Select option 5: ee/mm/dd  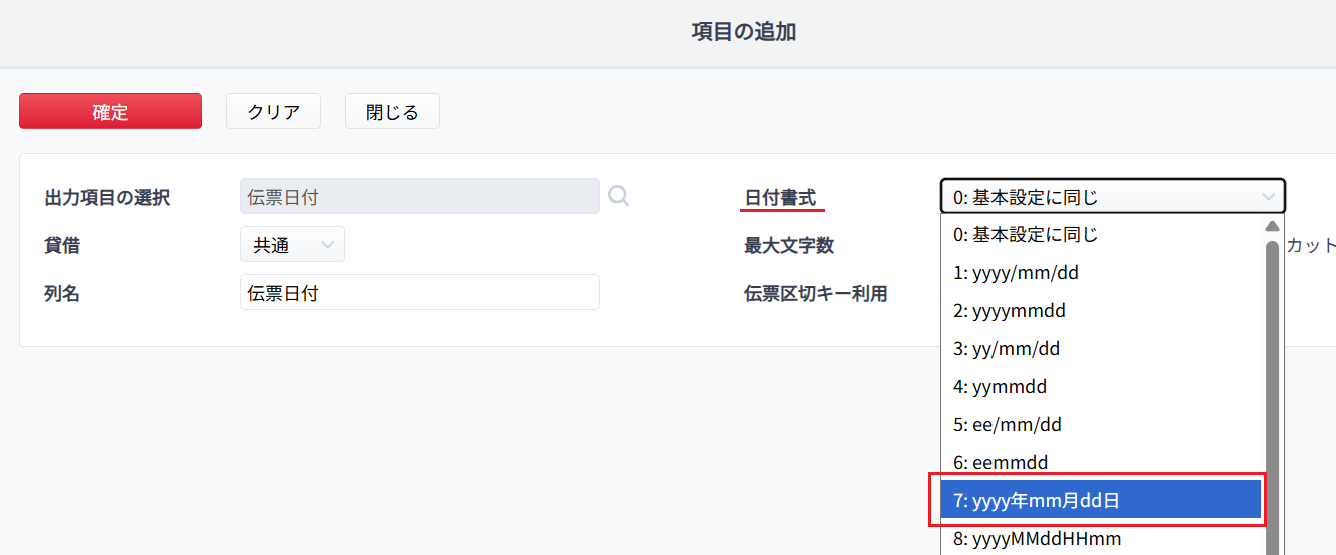pos(1101,425)
